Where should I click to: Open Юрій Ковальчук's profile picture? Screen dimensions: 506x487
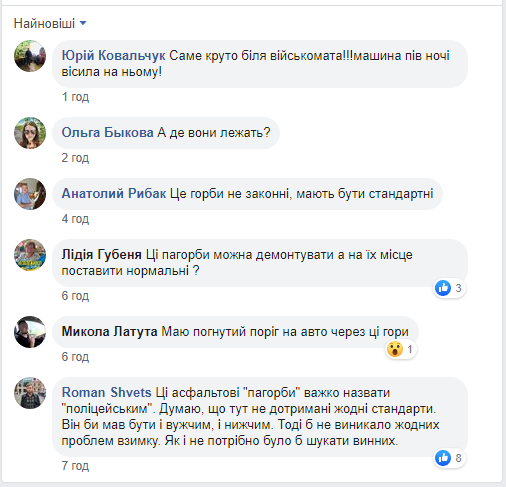30,56
